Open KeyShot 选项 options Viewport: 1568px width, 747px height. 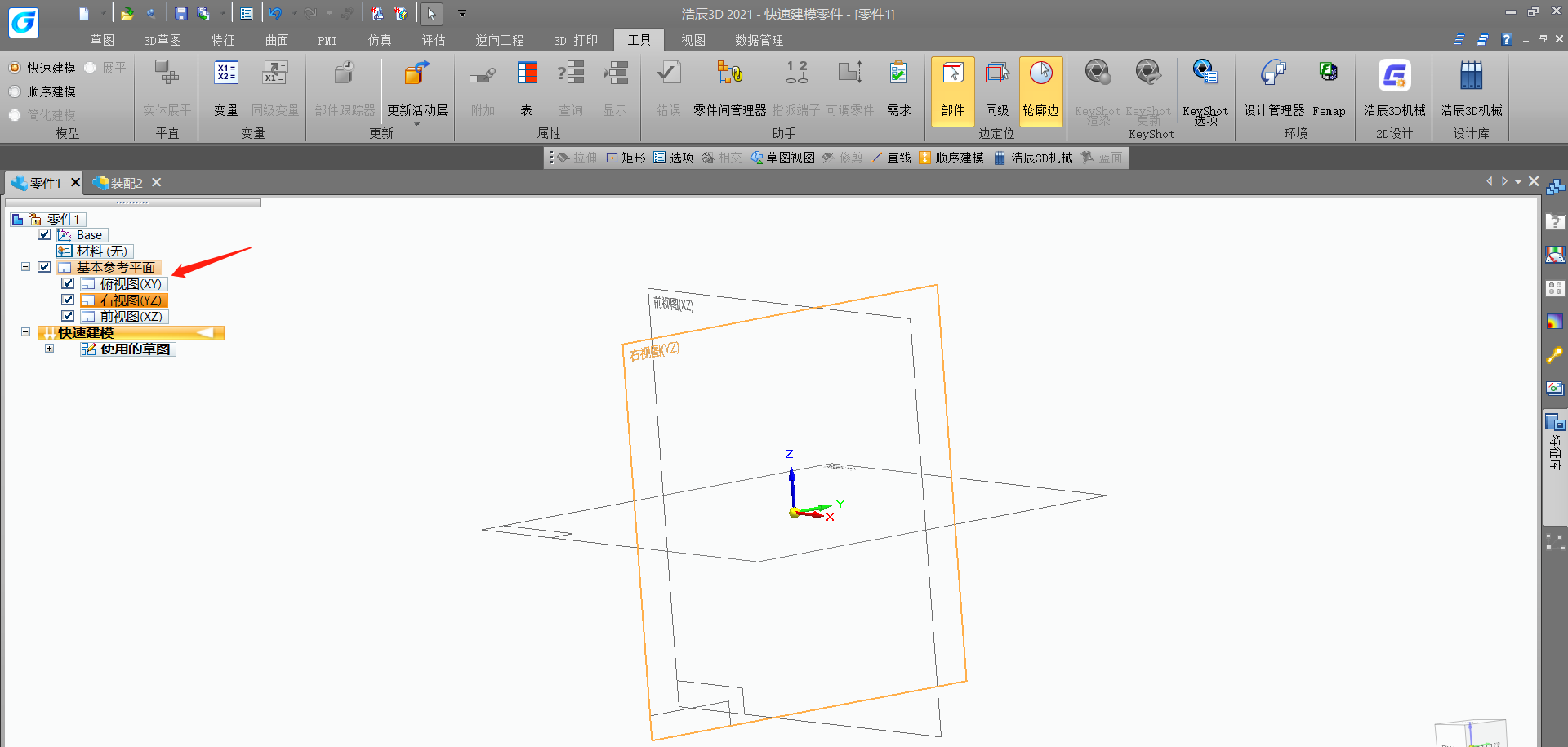point(1205,91)
